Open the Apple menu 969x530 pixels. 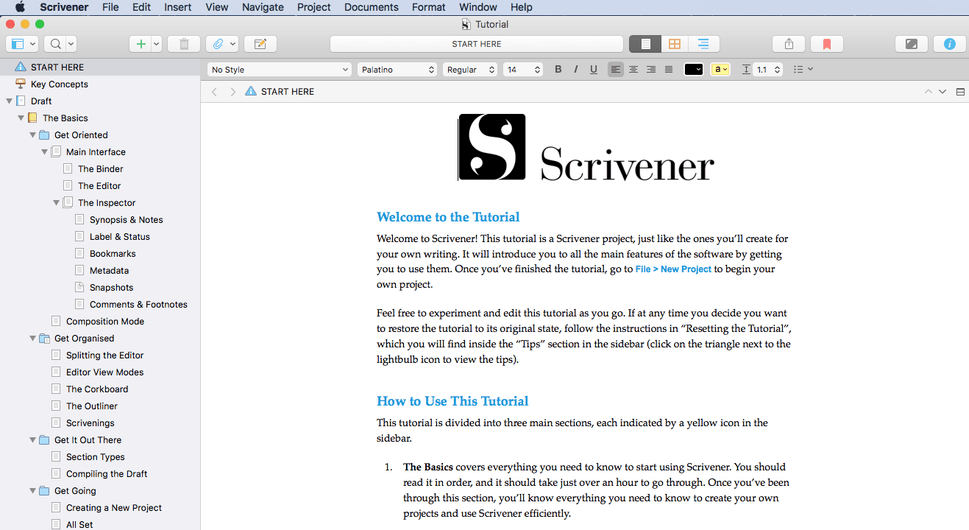click(x=20, y=7)
